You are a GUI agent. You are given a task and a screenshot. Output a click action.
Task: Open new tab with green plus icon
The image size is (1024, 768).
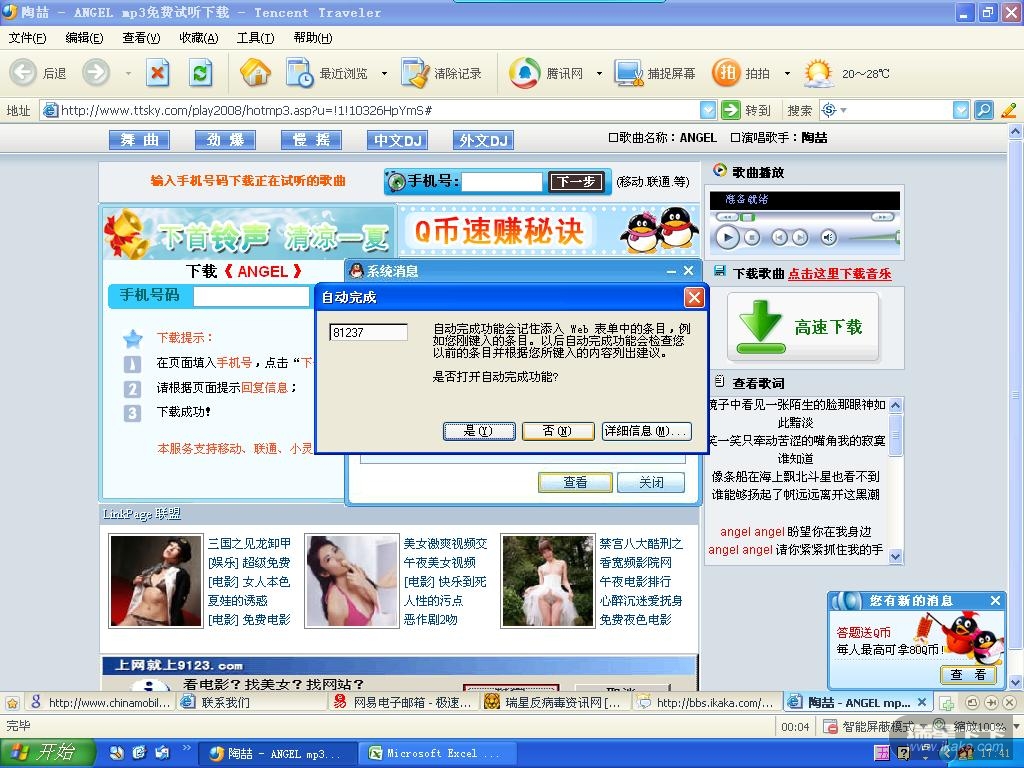[946, 703]
